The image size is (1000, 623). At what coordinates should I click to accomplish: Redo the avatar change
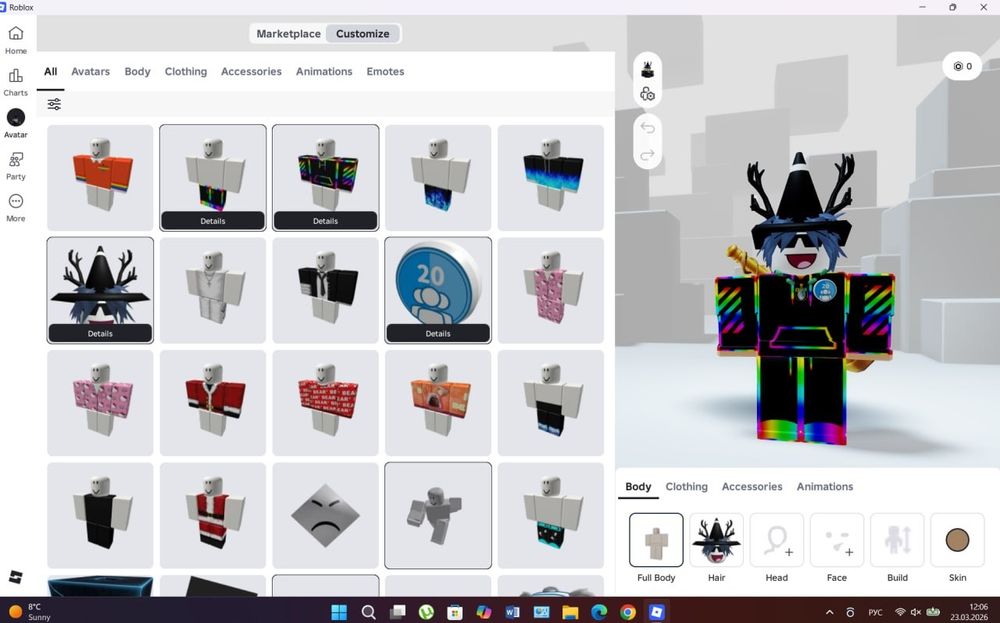tap(647, 155)
